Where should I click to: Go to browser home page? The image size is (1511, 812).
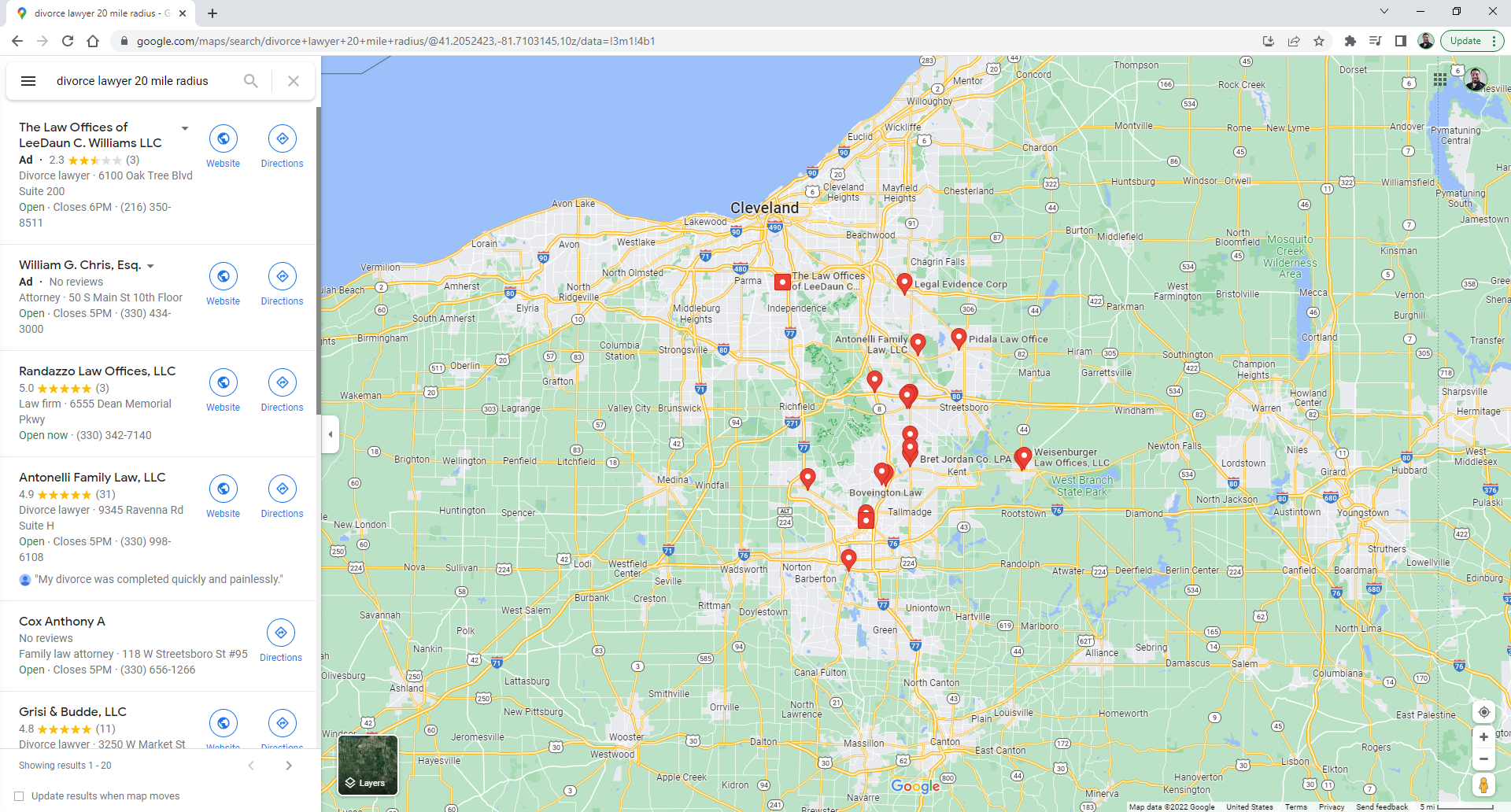(x=93, y=41)
